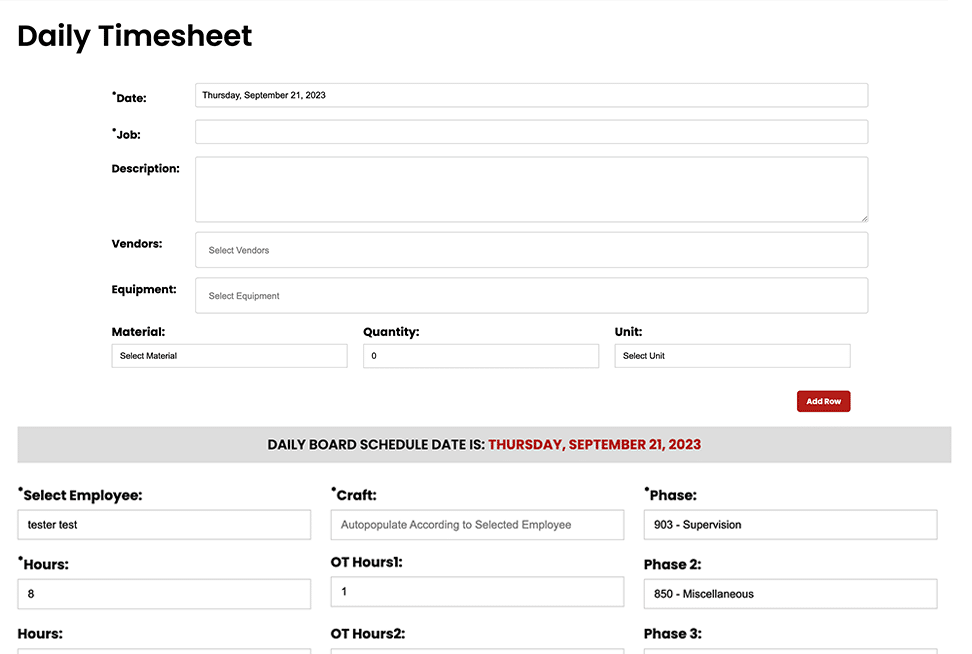The width and height of the screenshot is (972, 654).
Task: Click inside the Description text area
Action: [531, 189]
